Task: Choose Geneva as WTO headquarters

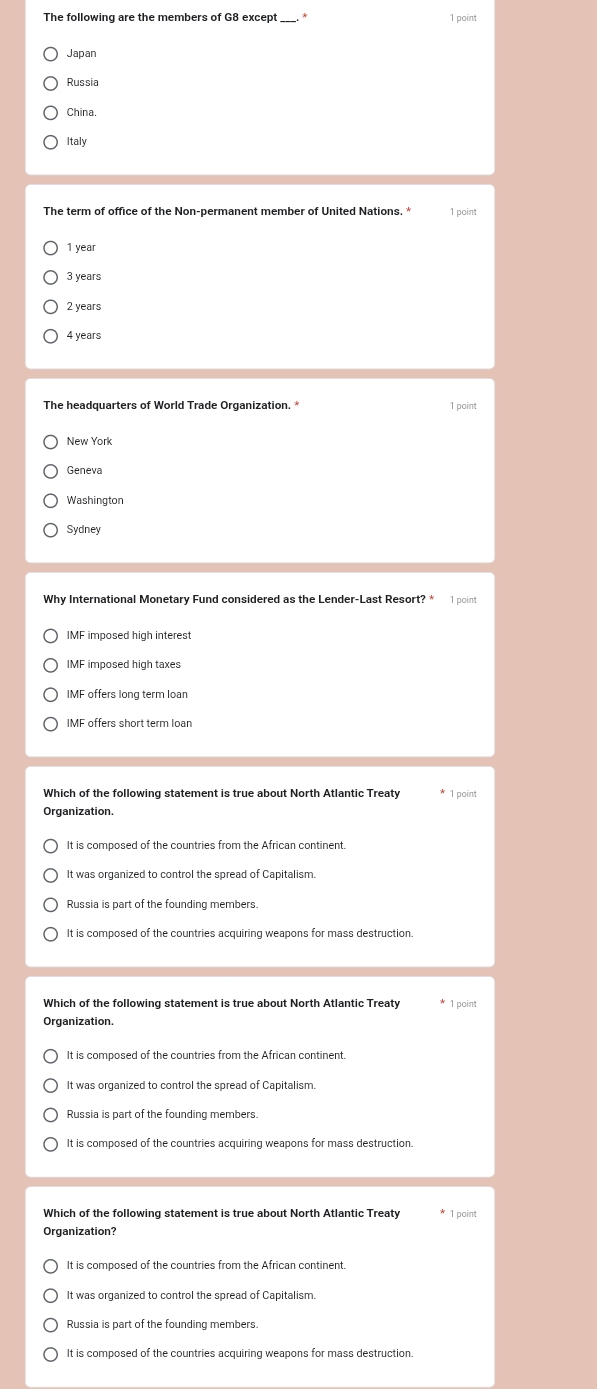Action: point(51,471)
